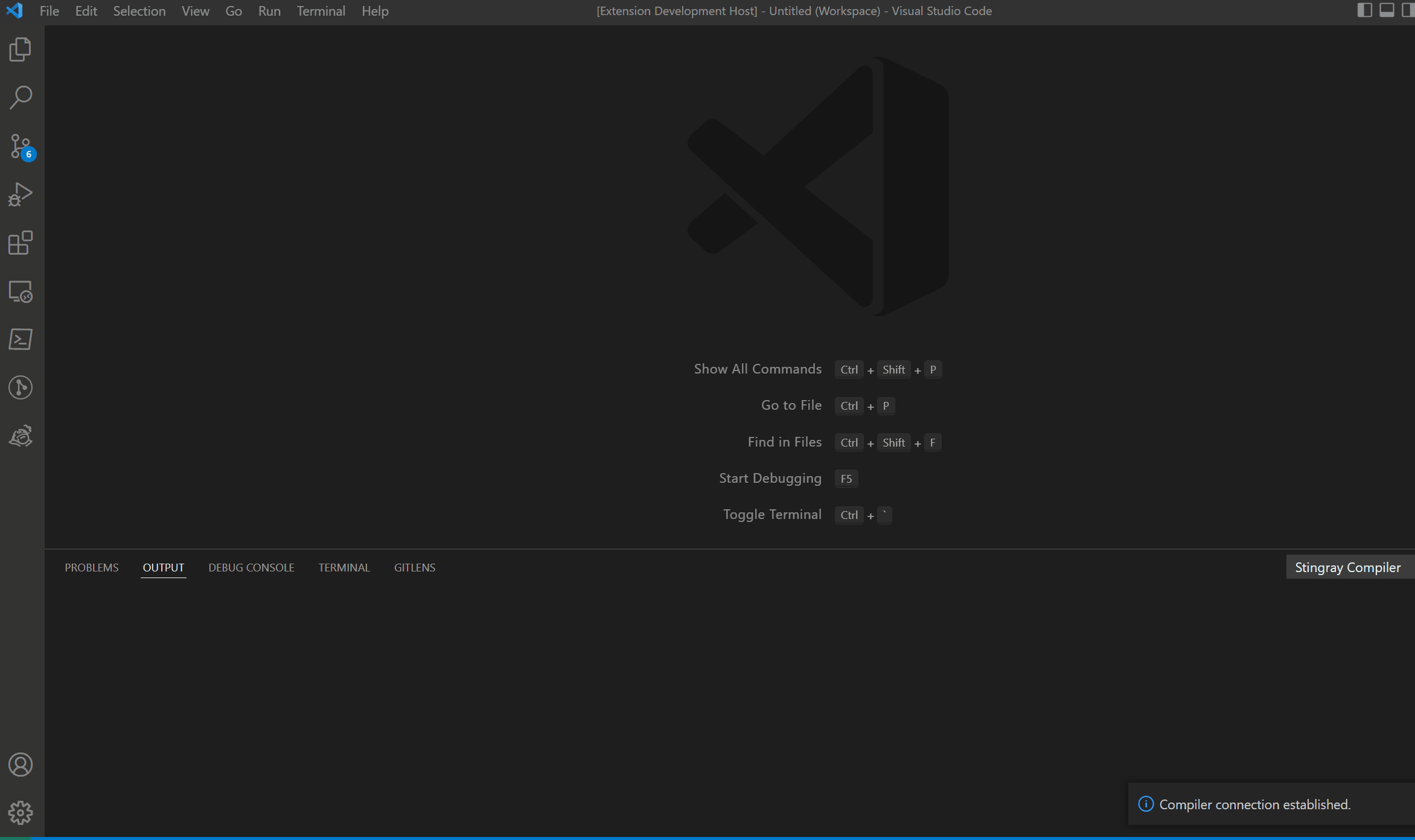This screenshot has width=1415, height=840.
Task: Toggle secondary side bar layout button
Action: (x=1408, y=10)
